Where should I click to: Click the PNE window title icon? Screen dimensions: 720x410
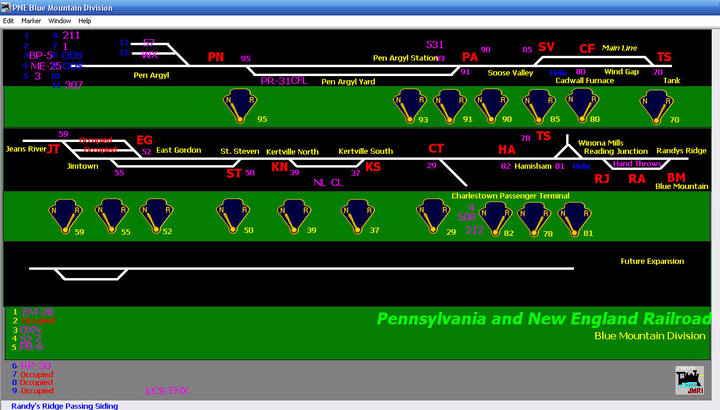click(6, 7)
